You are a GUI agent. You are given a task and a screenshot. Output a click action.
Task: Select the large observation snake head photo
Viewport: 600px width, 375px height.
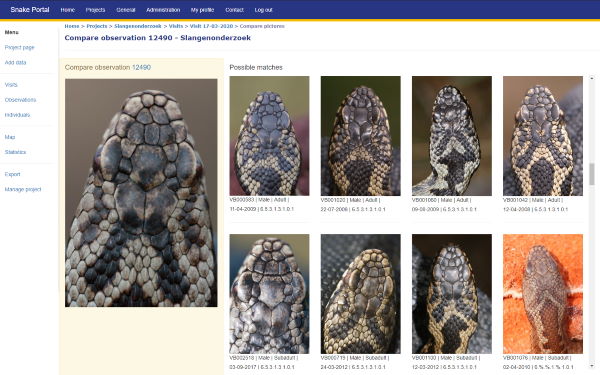(x=141, y=193)
